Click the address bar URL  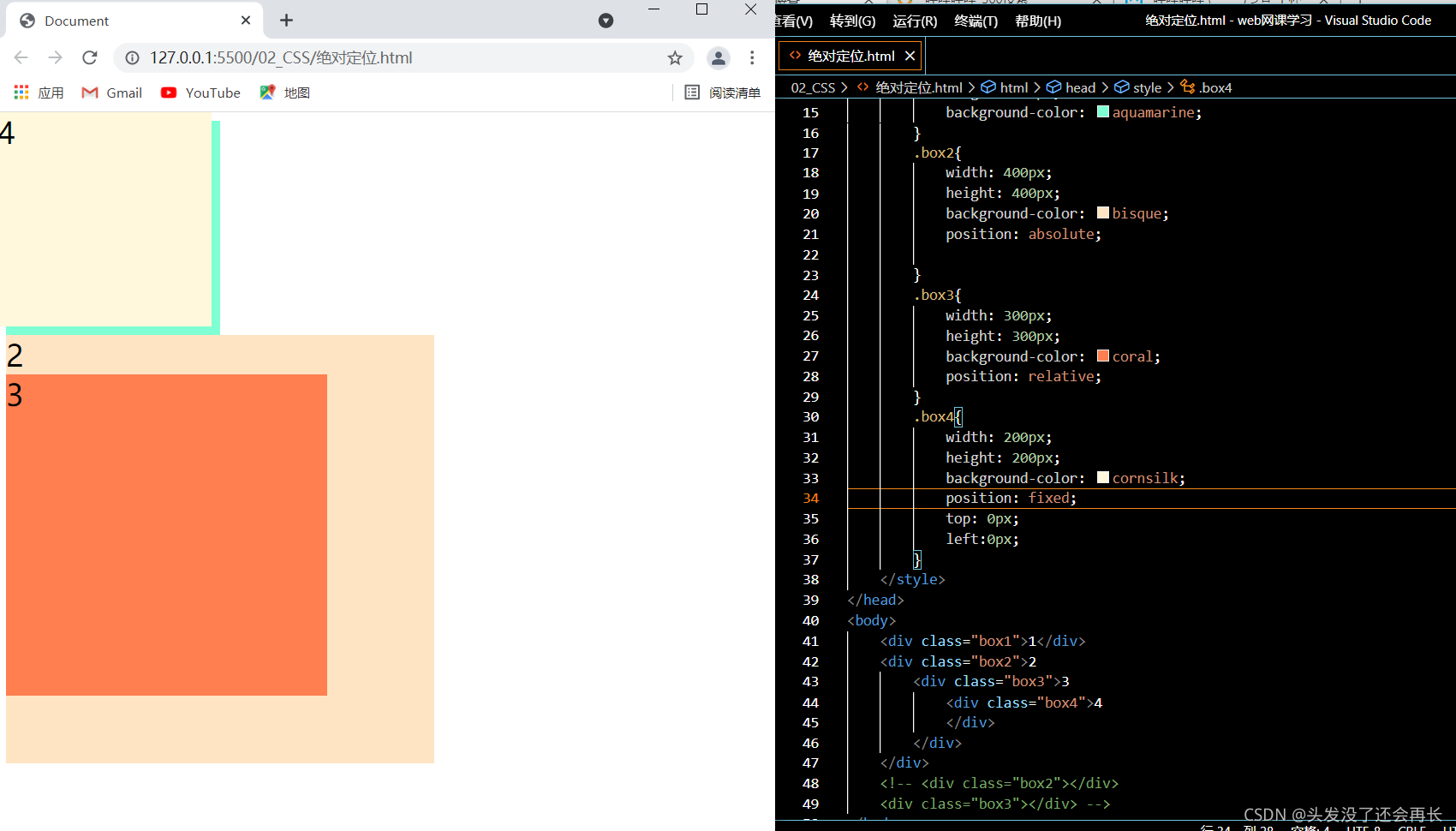click(x=281, y=57)
